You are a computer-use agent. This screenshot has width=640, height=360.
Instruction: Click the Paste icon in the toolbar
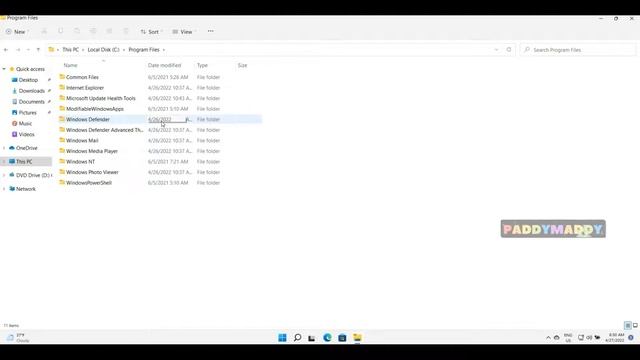(77, 31)
